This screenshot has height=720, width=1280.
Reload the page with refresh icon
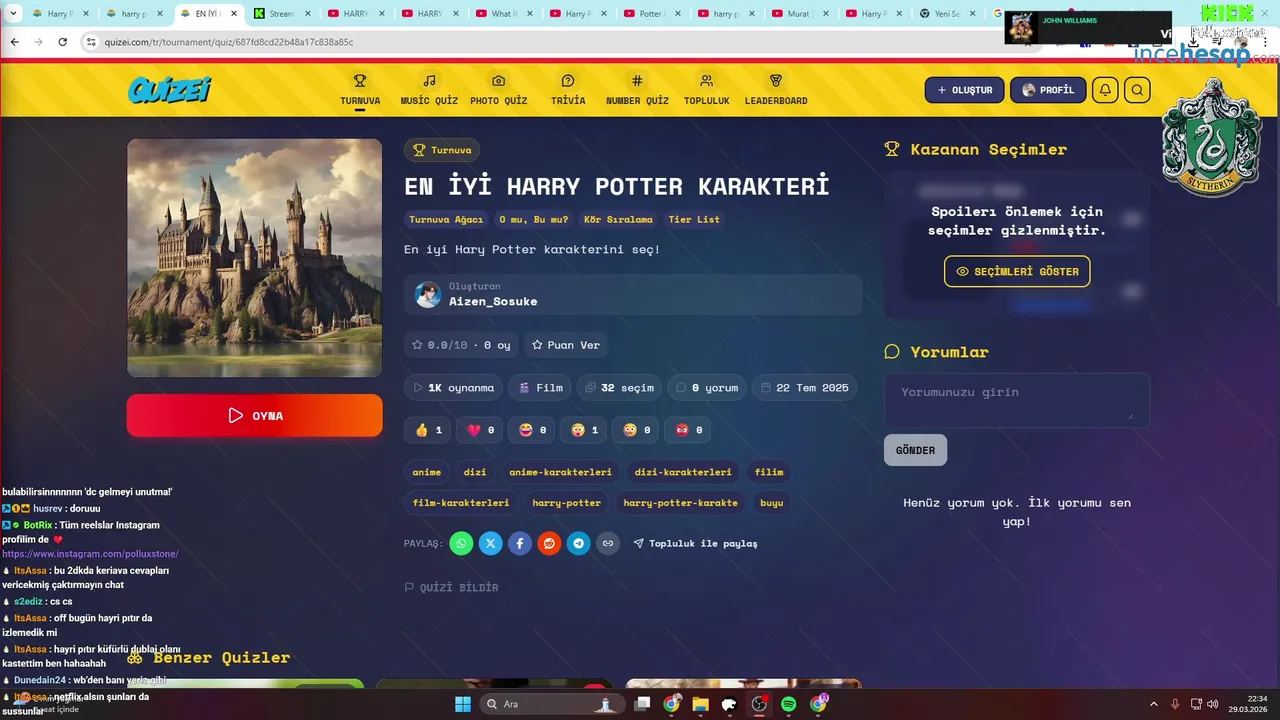point(62,42)
